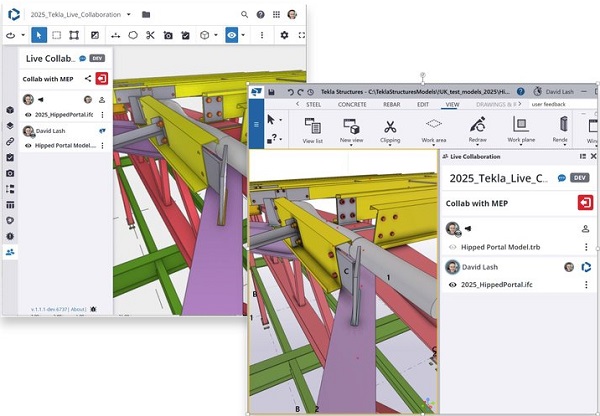The width and height of the screenshot is (600, 416).
Task: Select the VIEW ribbon tab
Action: click(x=452, y=104)
